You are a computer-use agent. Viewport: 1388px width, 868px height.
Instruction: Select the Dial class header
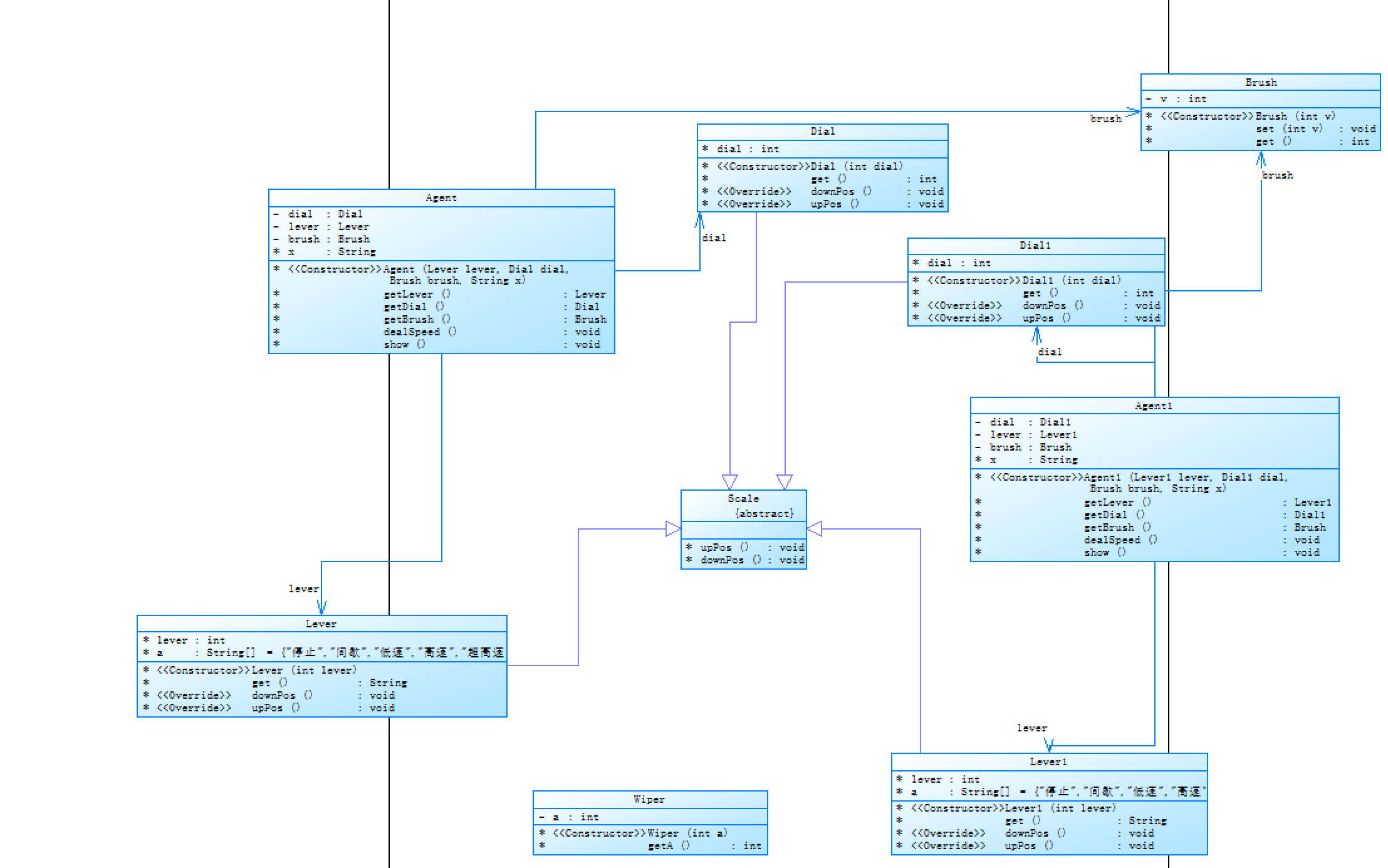point(822,131)
